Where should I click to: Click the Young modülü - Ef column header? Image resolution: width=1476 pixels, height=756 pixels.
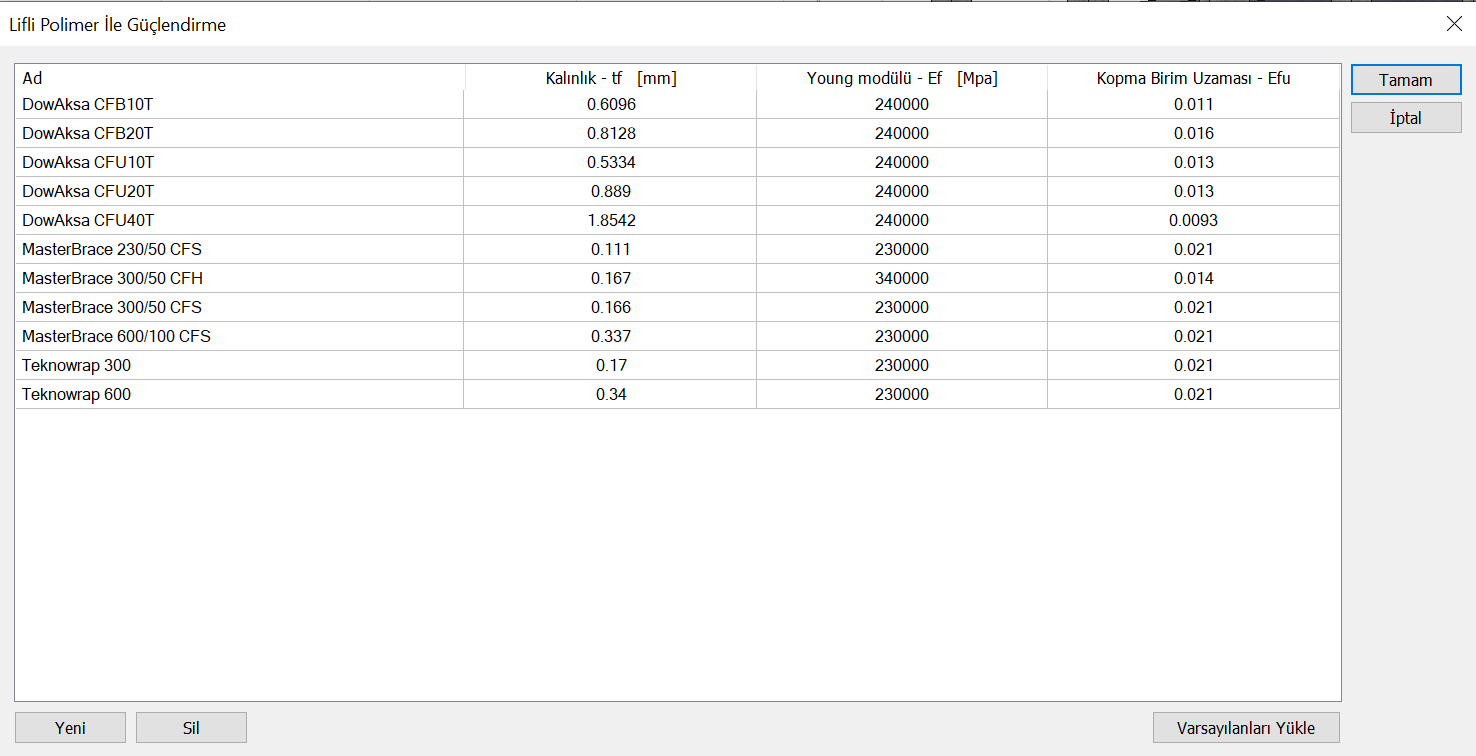(x=902, y=78)
